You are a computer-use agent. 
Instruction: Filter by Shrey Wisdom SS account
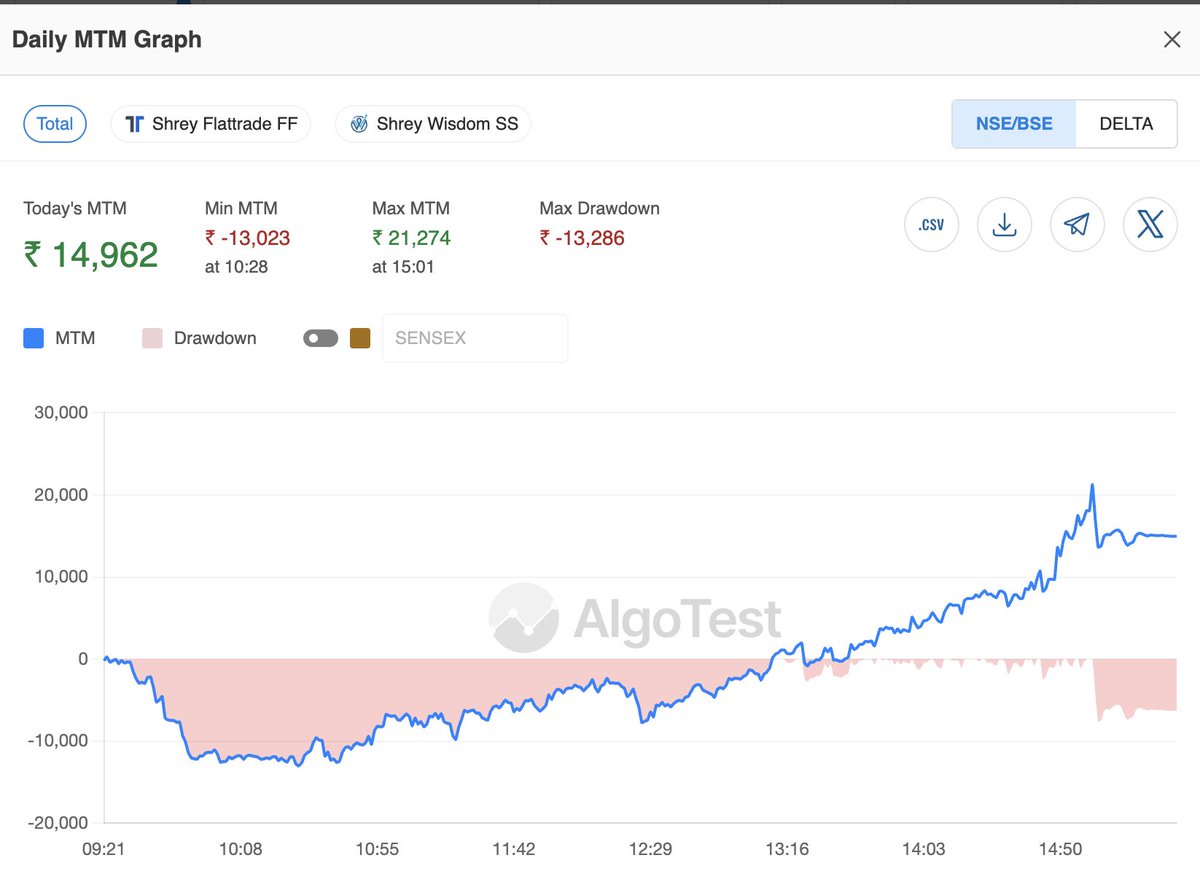tap(433, 124)
